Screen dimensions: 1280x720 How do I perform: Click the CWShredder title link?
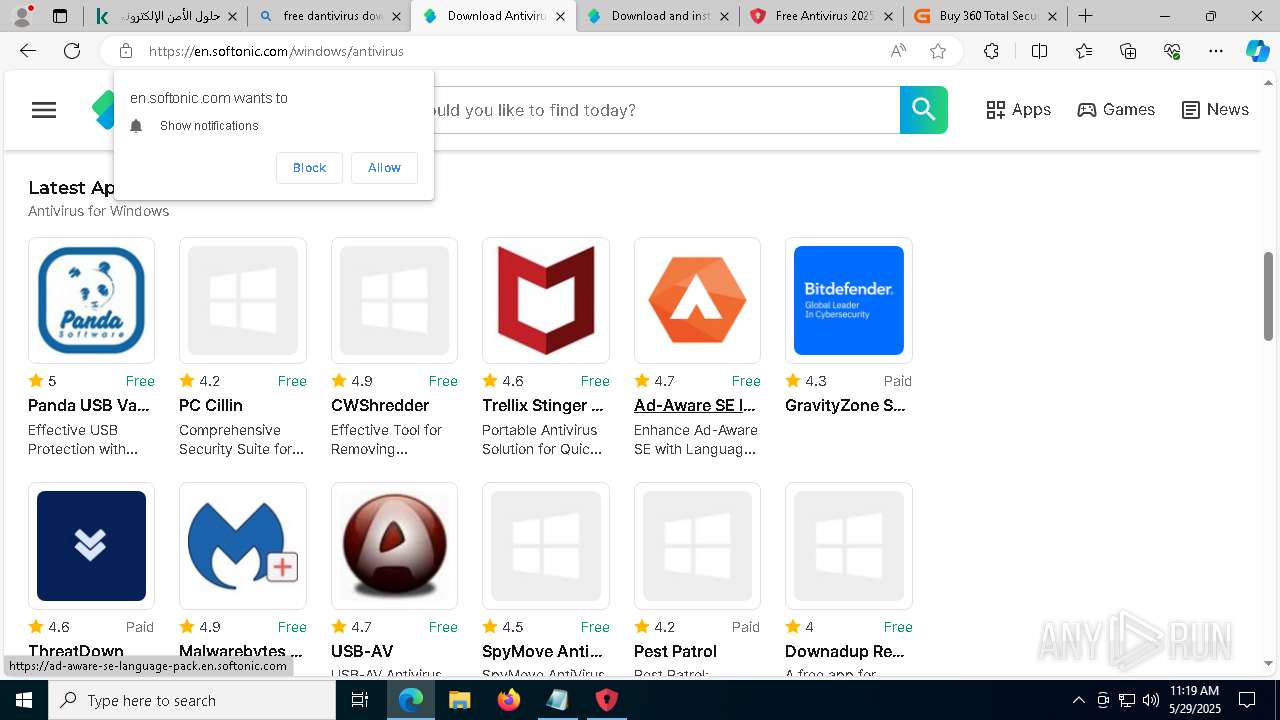click(380, 405)
